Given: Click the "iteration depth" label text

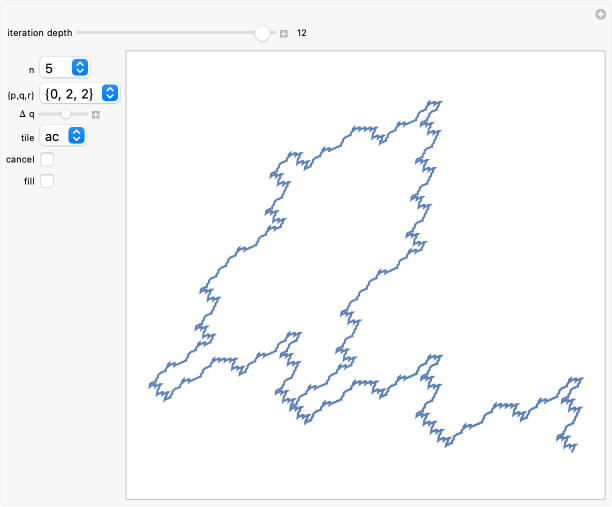Looking at the screenshot, I should [39, 33].
